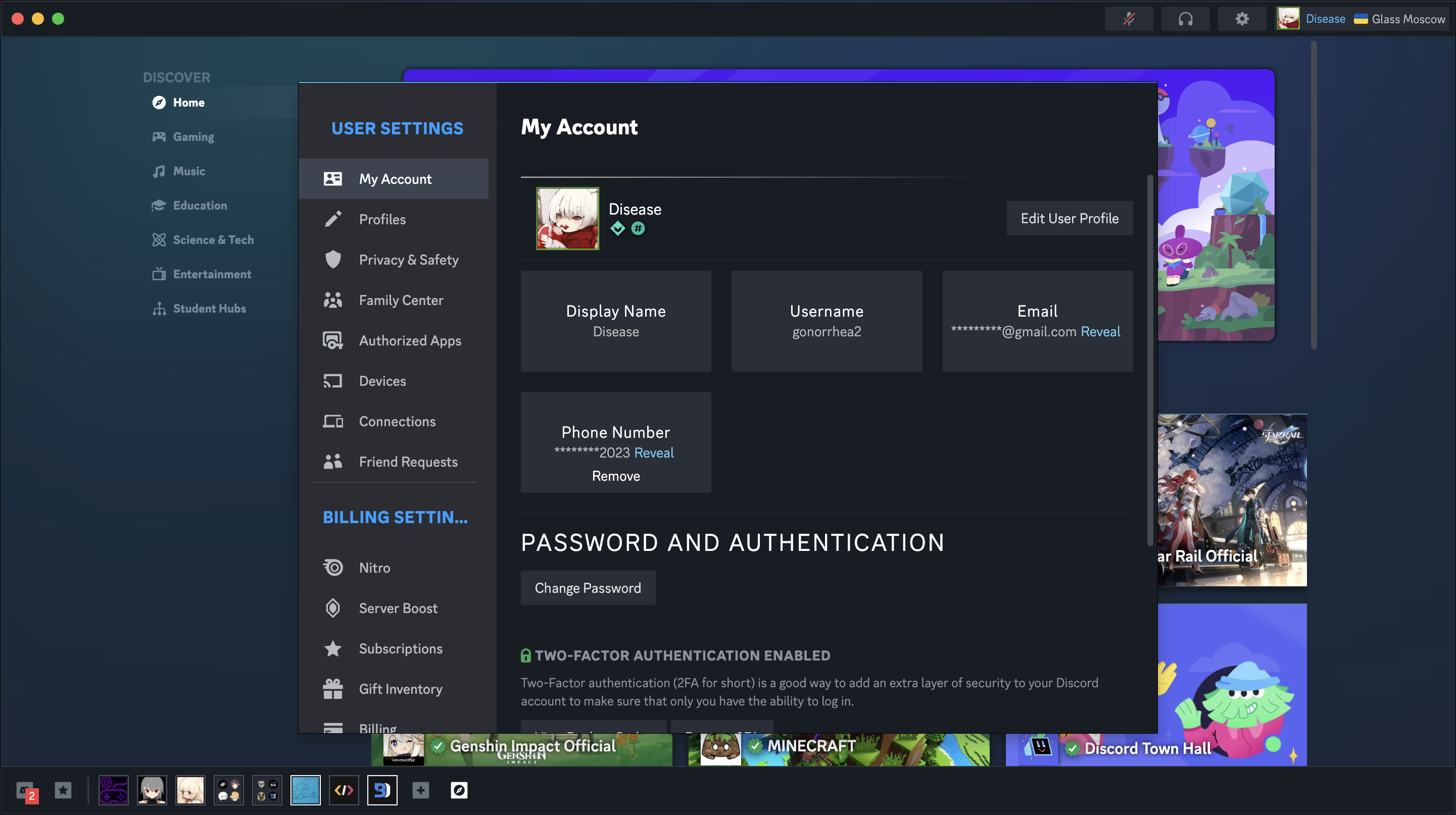Open the Privacy & Safety settings tab

(x=409, y=260)
